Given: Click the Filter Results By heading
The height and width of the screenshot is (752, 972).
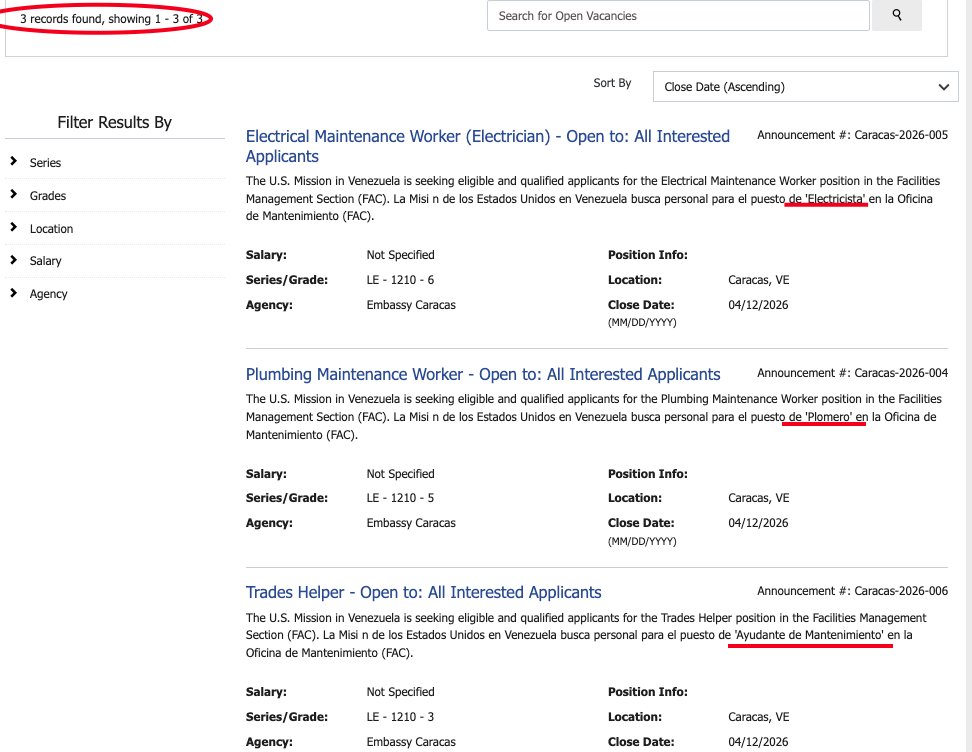Looking at the screenshot, I should coord(115,123).
